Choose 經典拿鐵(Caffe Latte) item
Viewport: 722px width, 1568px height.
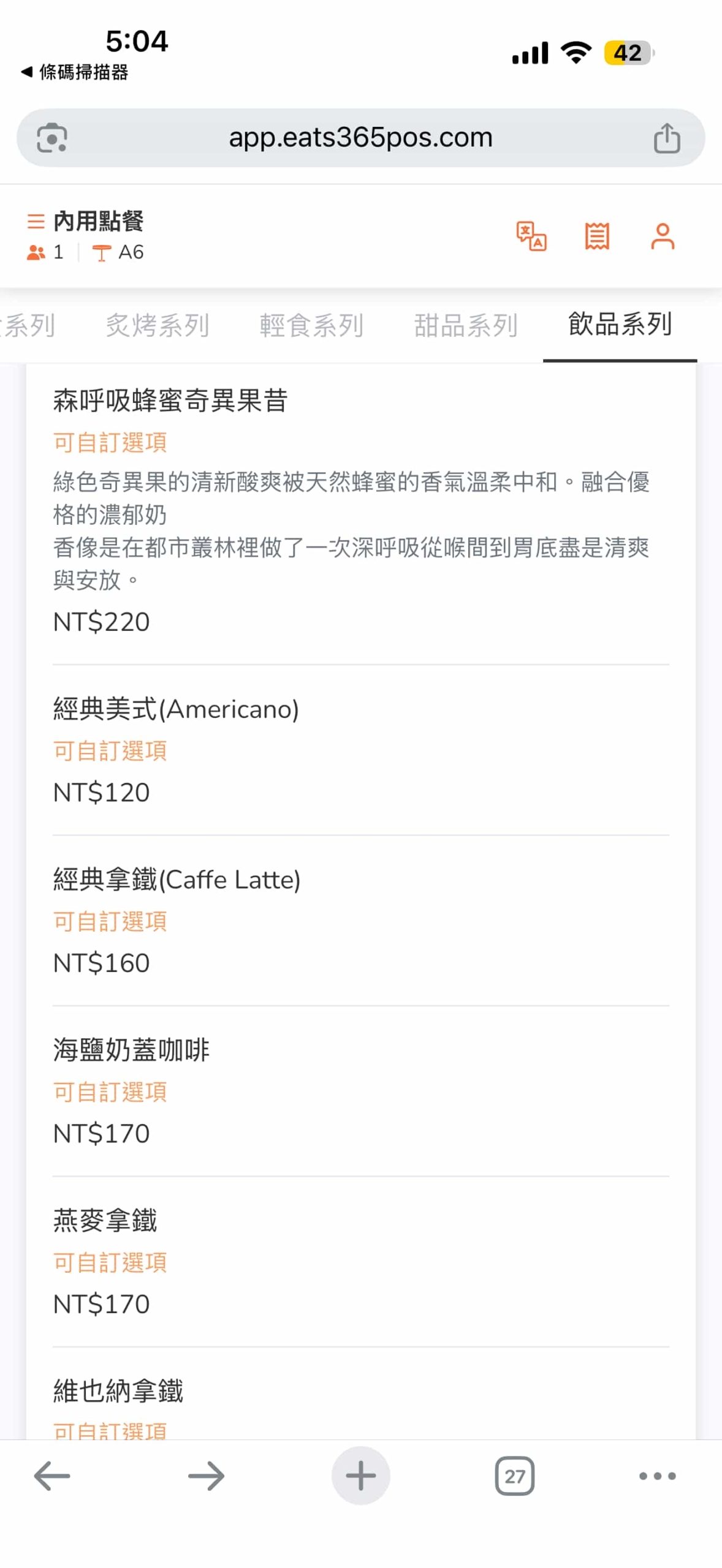177,880
